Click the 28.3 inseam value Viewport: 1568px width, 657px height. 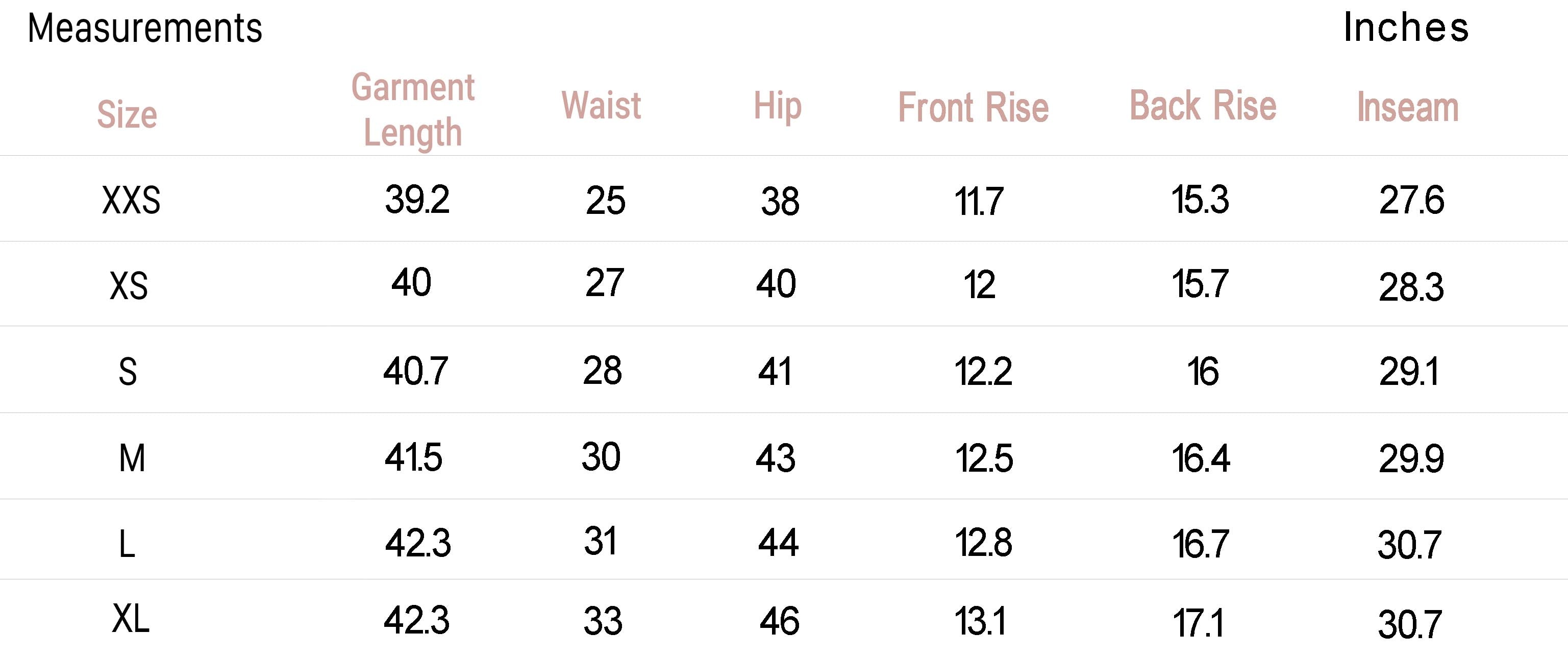pyautogui.click(x=1411, y=287)
